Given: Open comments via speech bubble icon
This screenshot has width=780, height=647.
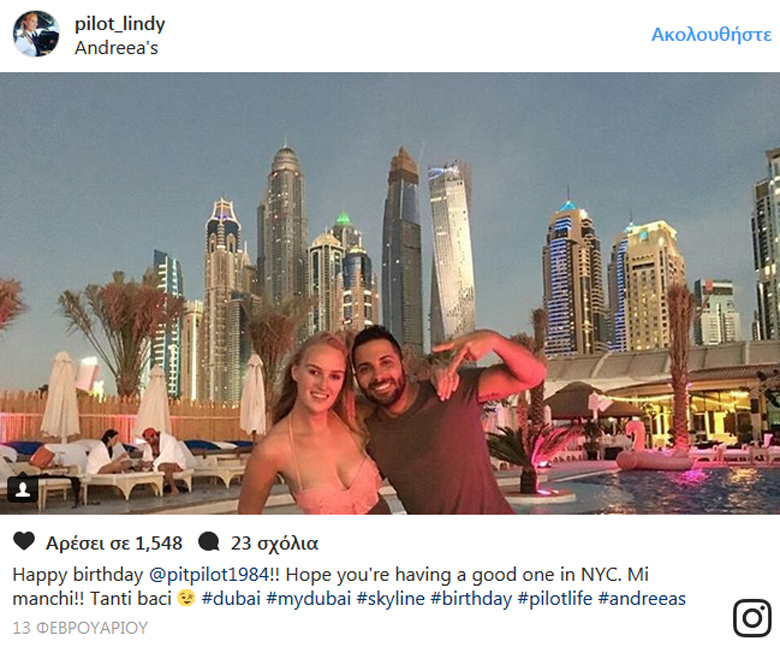Looking at the screenshot, I should pyautogui.click(x=209, y=542).
